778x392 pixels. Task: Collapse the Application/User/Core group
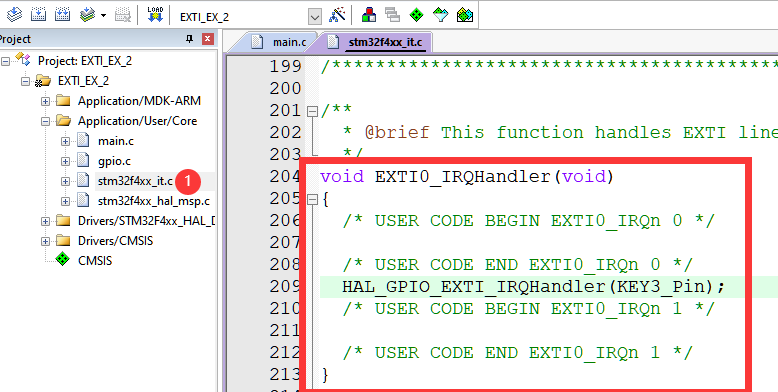coord(46,121)
